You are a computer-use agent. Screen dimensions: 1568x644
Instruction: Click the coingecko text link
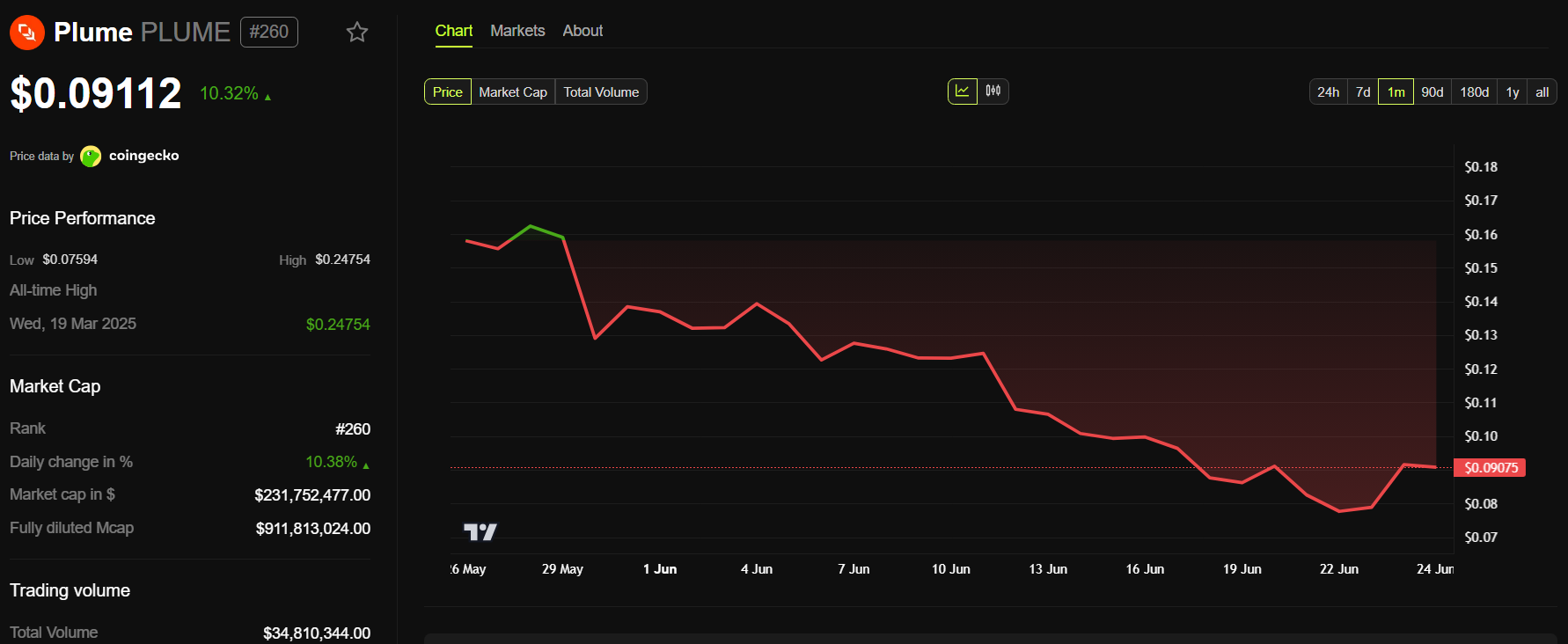tap(144, 156)
